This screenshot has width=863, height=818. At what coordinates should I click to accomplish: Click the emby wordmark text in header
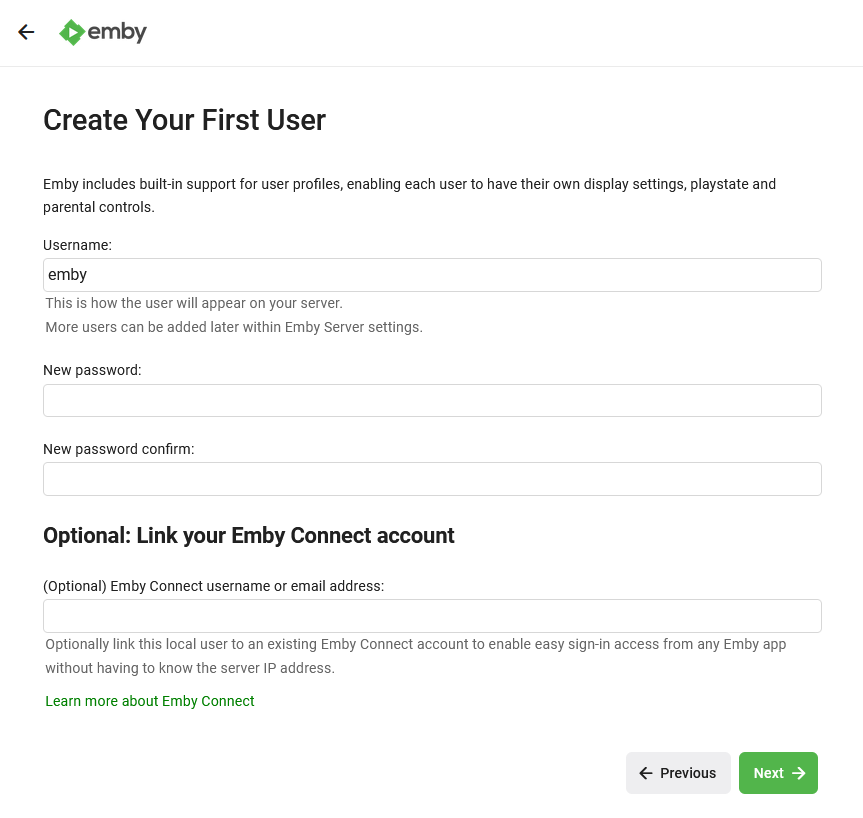click(x=117, y=32)
